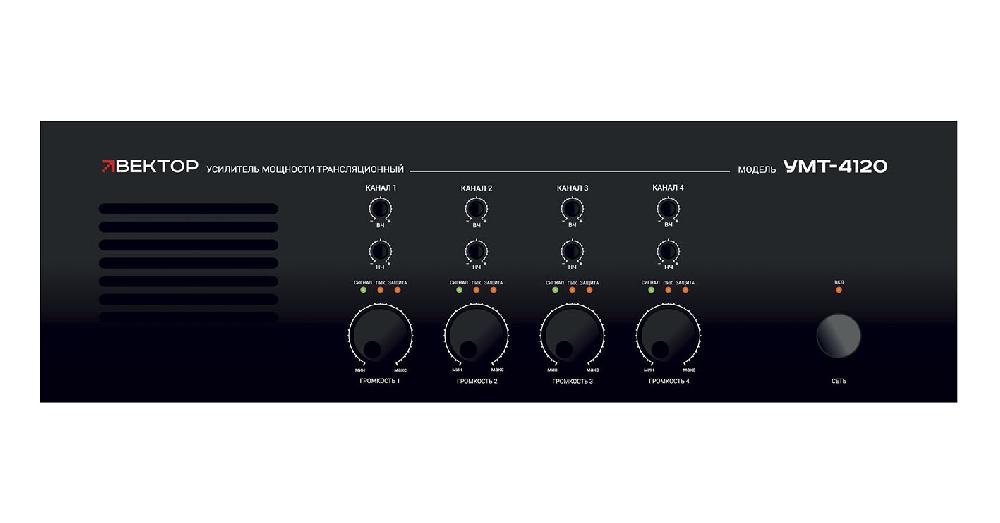
Task: Click the top ventilation grille slot
Action: click(x=188, y=209)
